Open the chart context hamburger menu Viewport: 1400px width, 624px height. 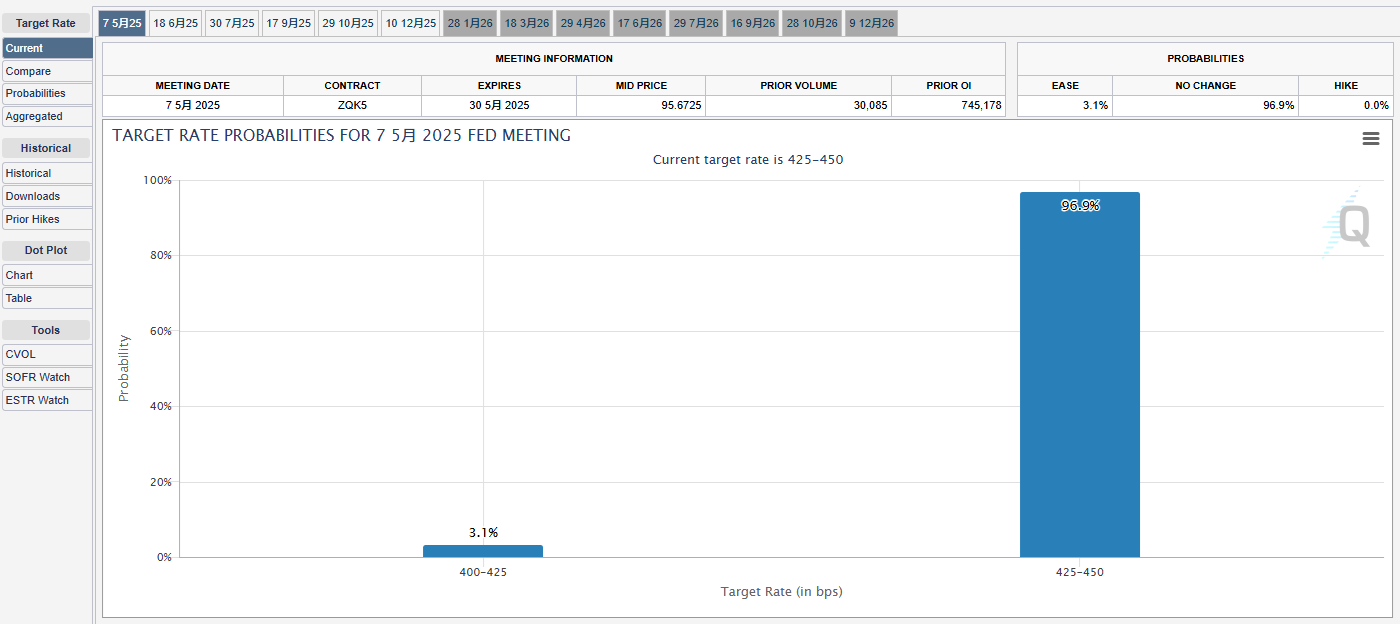[x=1371, y=139]
